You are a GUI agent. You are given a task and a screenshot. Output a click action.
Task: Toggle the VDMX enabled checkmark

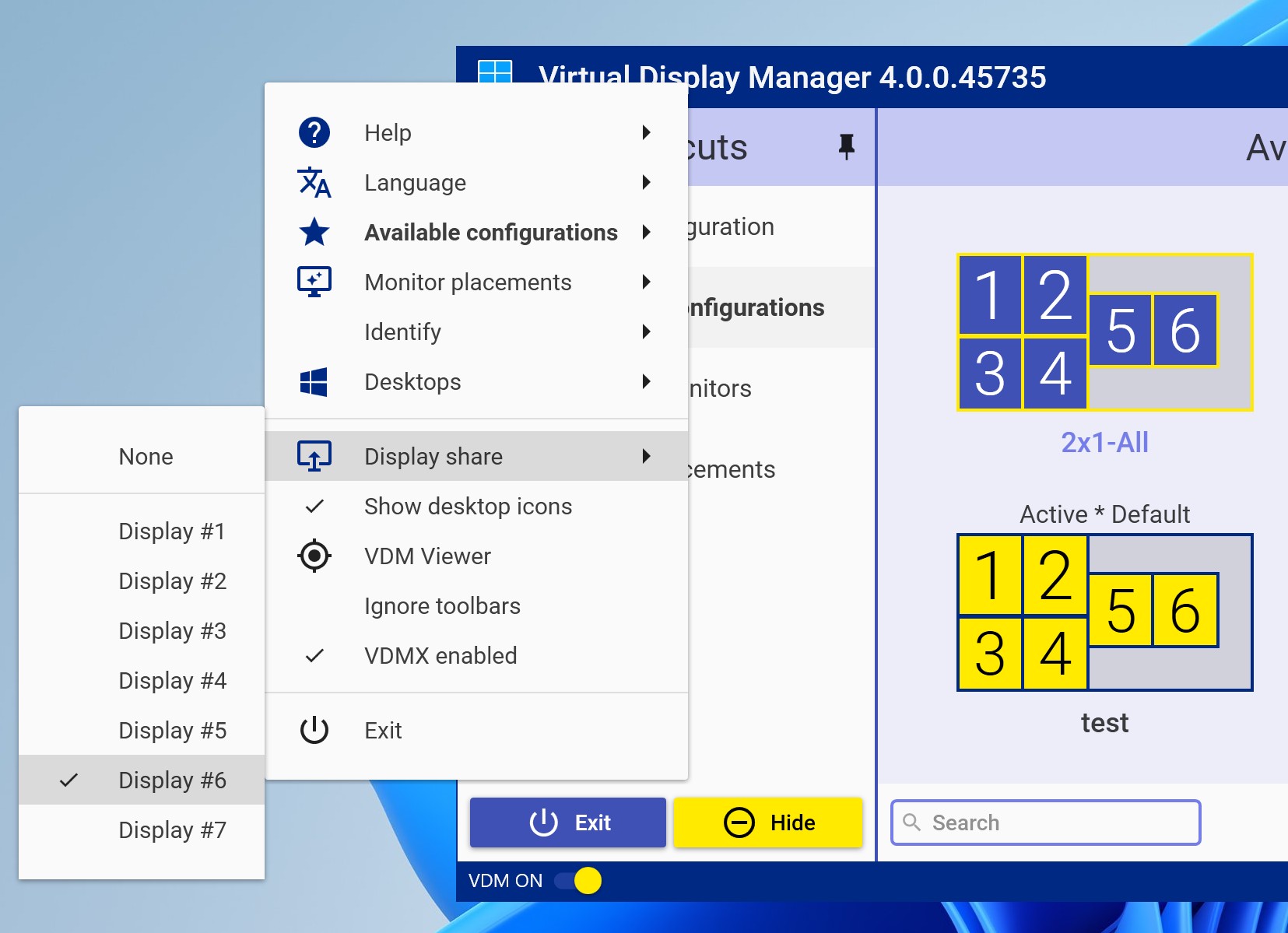[x=314, y=656]
